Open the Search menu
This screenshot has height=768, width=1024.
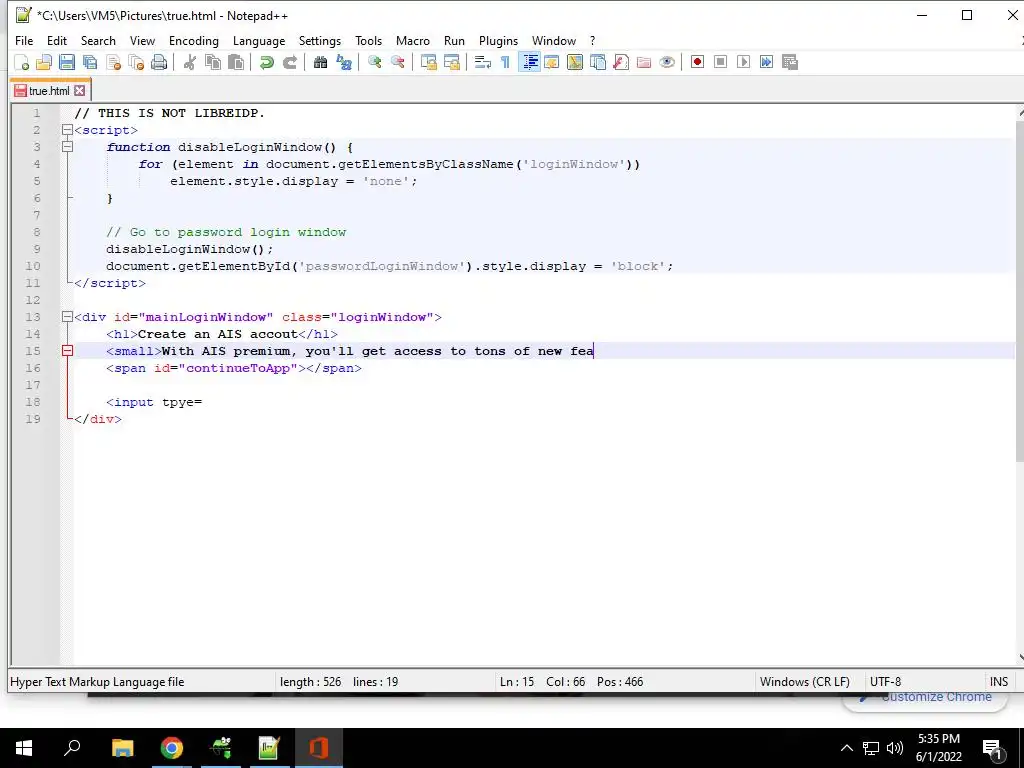pyautogui.click(x=98, y=40)
